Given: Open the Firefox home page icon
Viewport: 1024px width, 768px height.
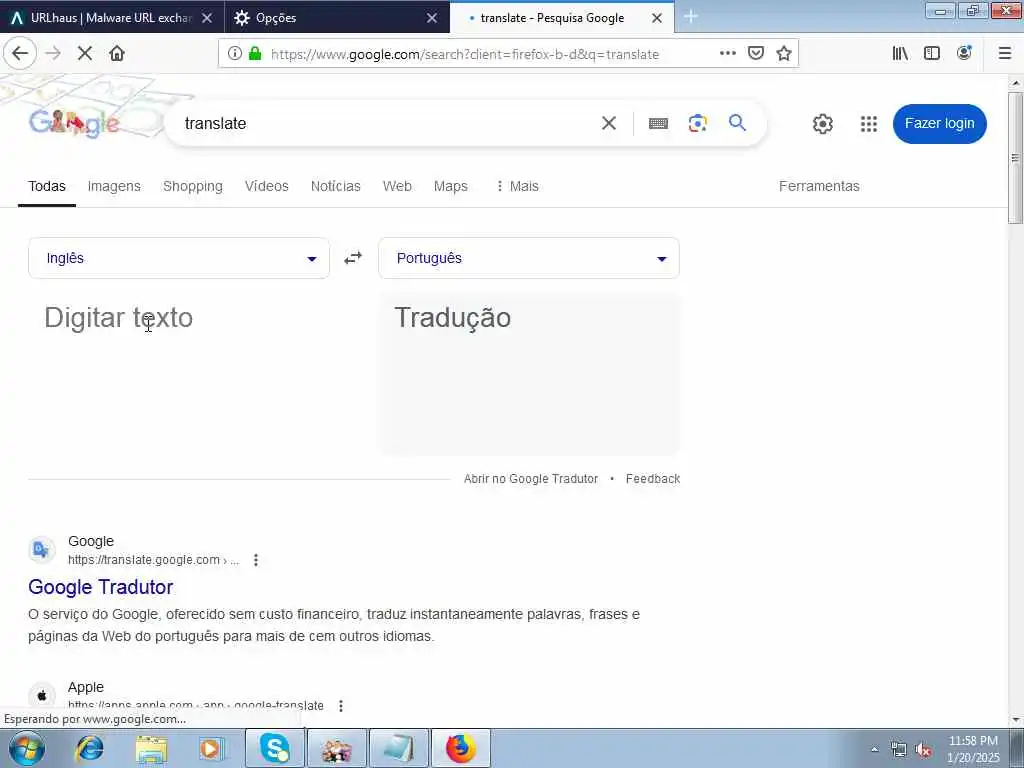Looking at the screenshot, I should click(117, 54).
